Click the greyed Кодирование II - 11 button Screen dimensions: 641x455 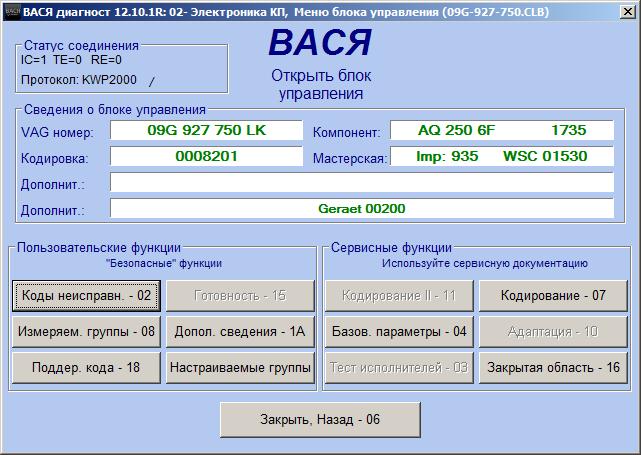coord(399,296)
